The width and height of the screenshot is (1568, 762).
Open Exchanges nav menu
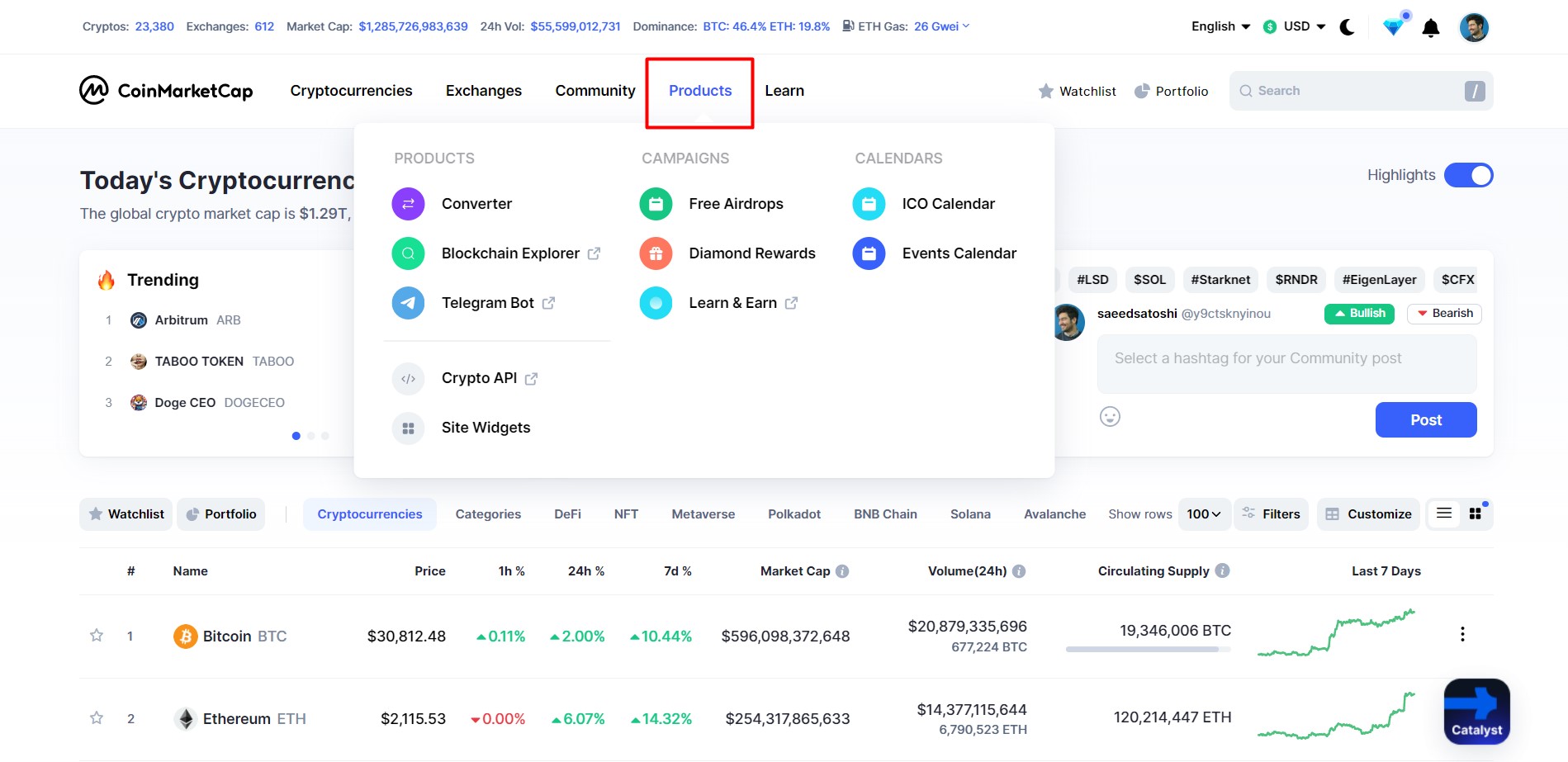pos(484,91)
